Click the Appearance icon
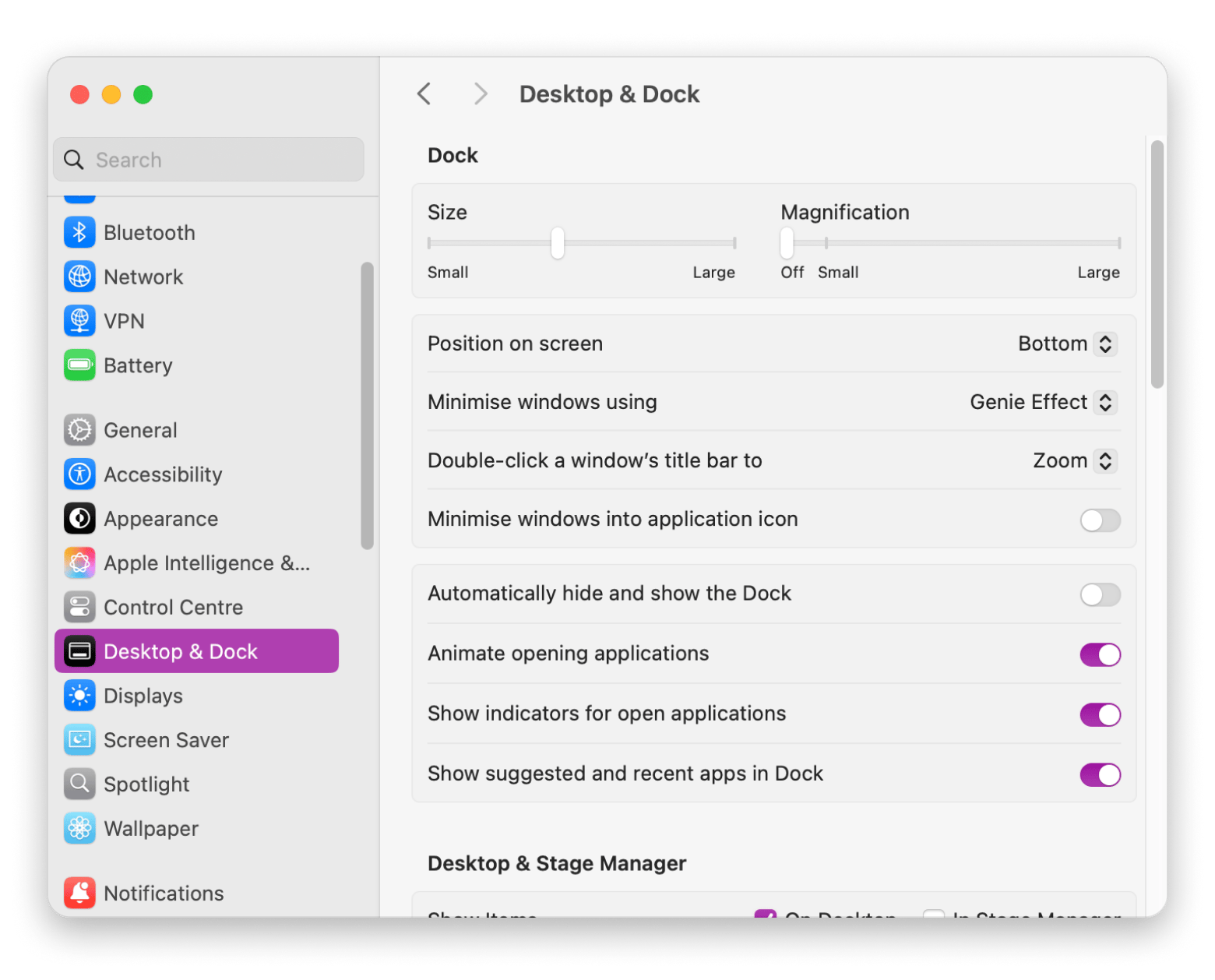 click(x=79, y=519)
